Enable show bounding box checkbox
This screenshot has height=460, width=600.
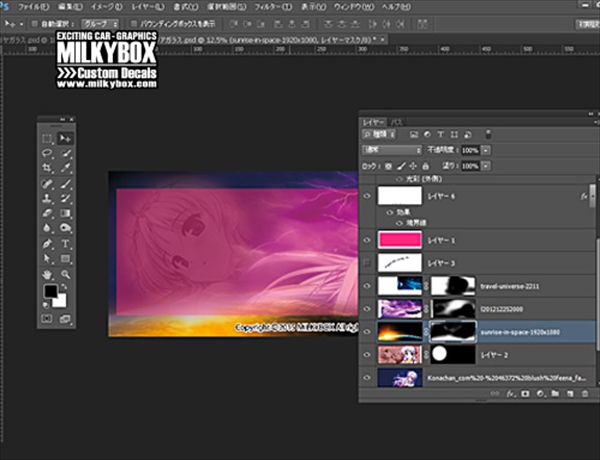point(134,24)
